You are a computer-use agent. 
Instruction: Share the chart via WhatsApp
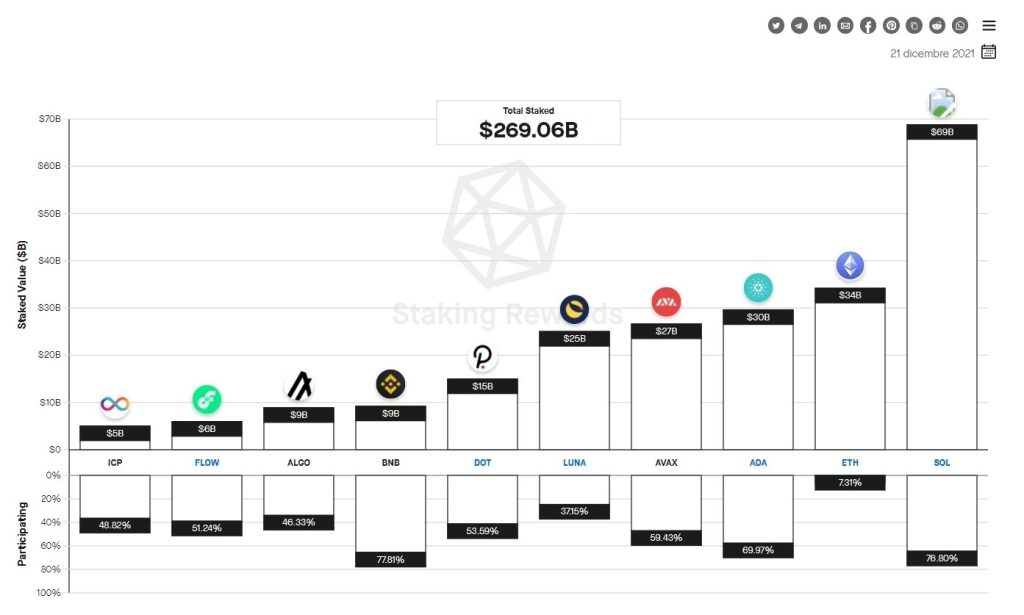(960, 26)
